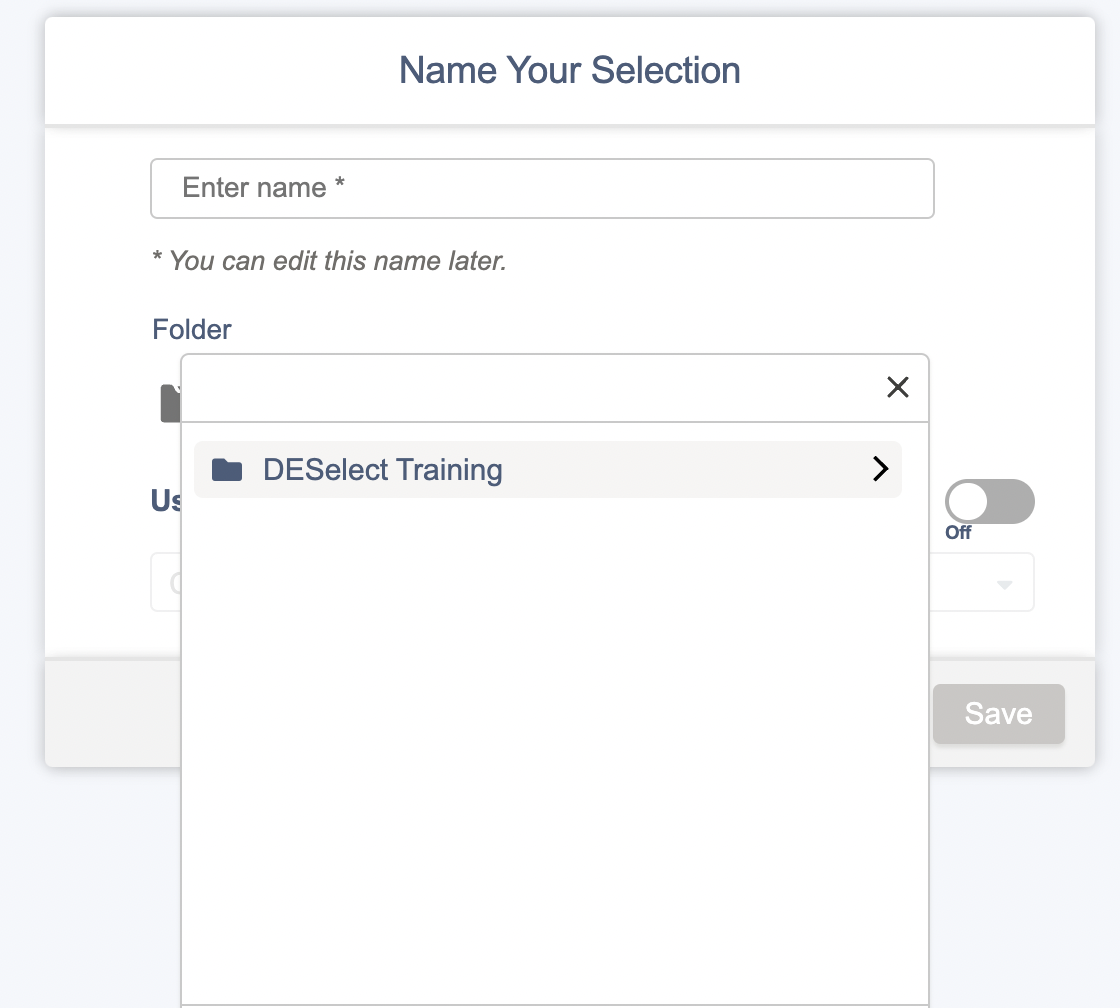The image size is (1120, 1008).
Task: Click the DESelect Training text label
Action: pyautogui.click(x=383, y=470)
